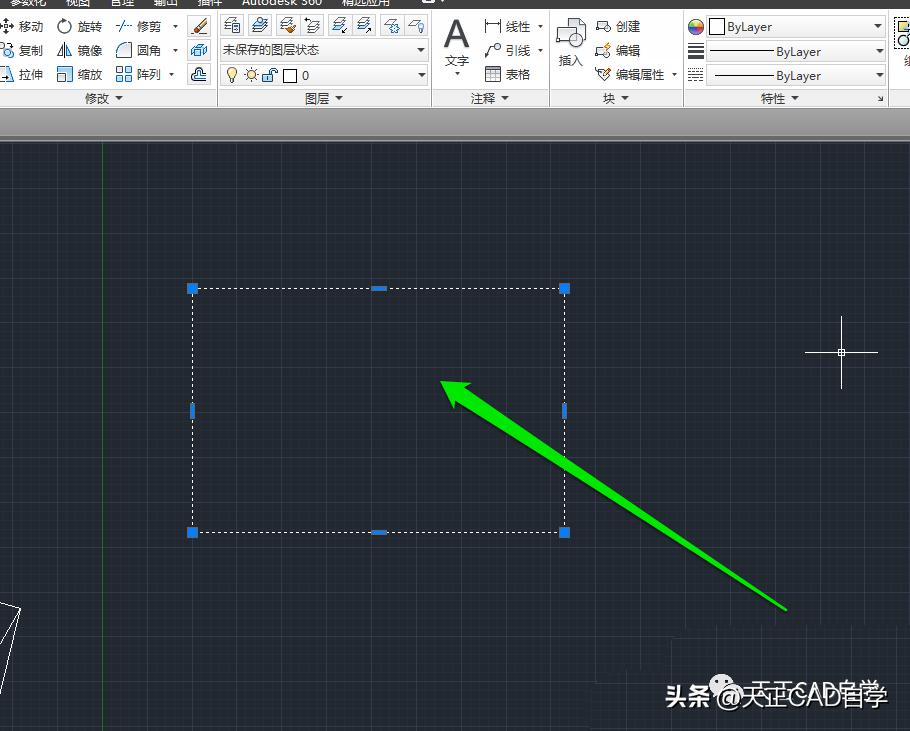Click rectangle's bottom-right corner grip
This screenshot has width=910, height=731.
coord(564,532)
